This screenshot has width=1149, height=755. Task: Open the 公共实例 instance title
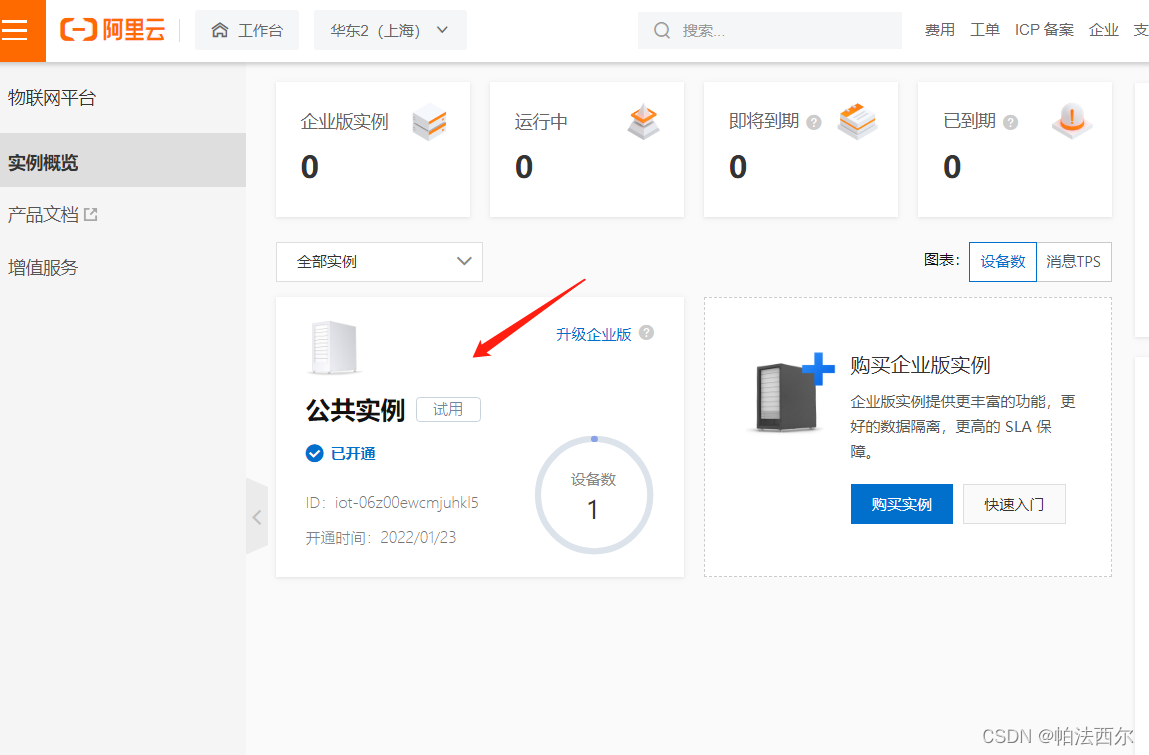point(355,410)
